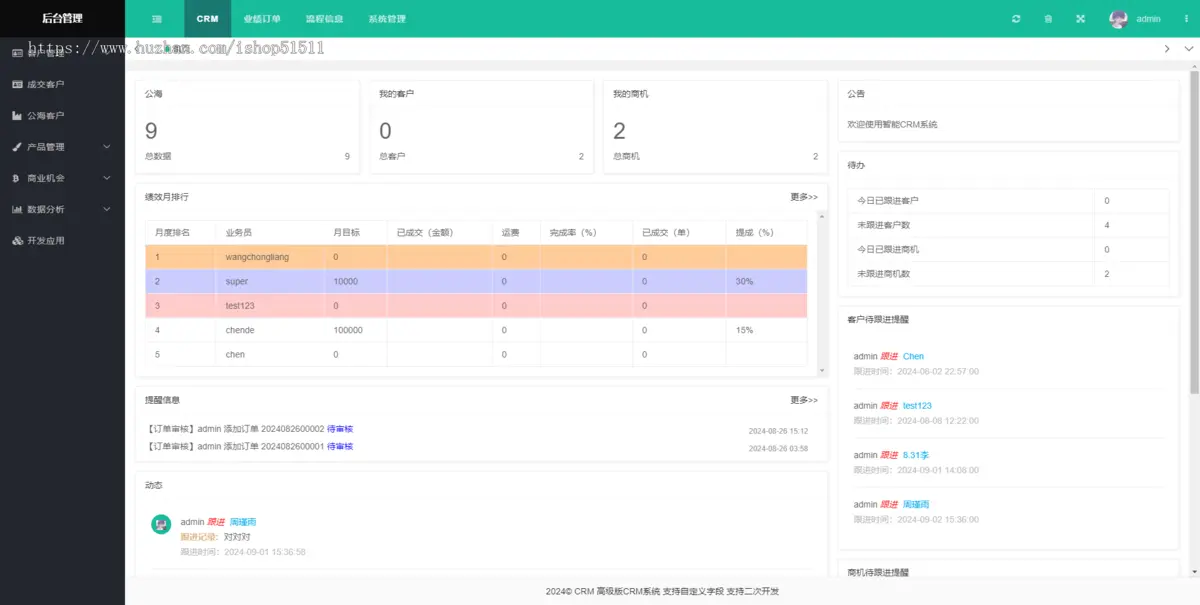Click the 今日已跟进商机 to-do row

coord(1008,249)
